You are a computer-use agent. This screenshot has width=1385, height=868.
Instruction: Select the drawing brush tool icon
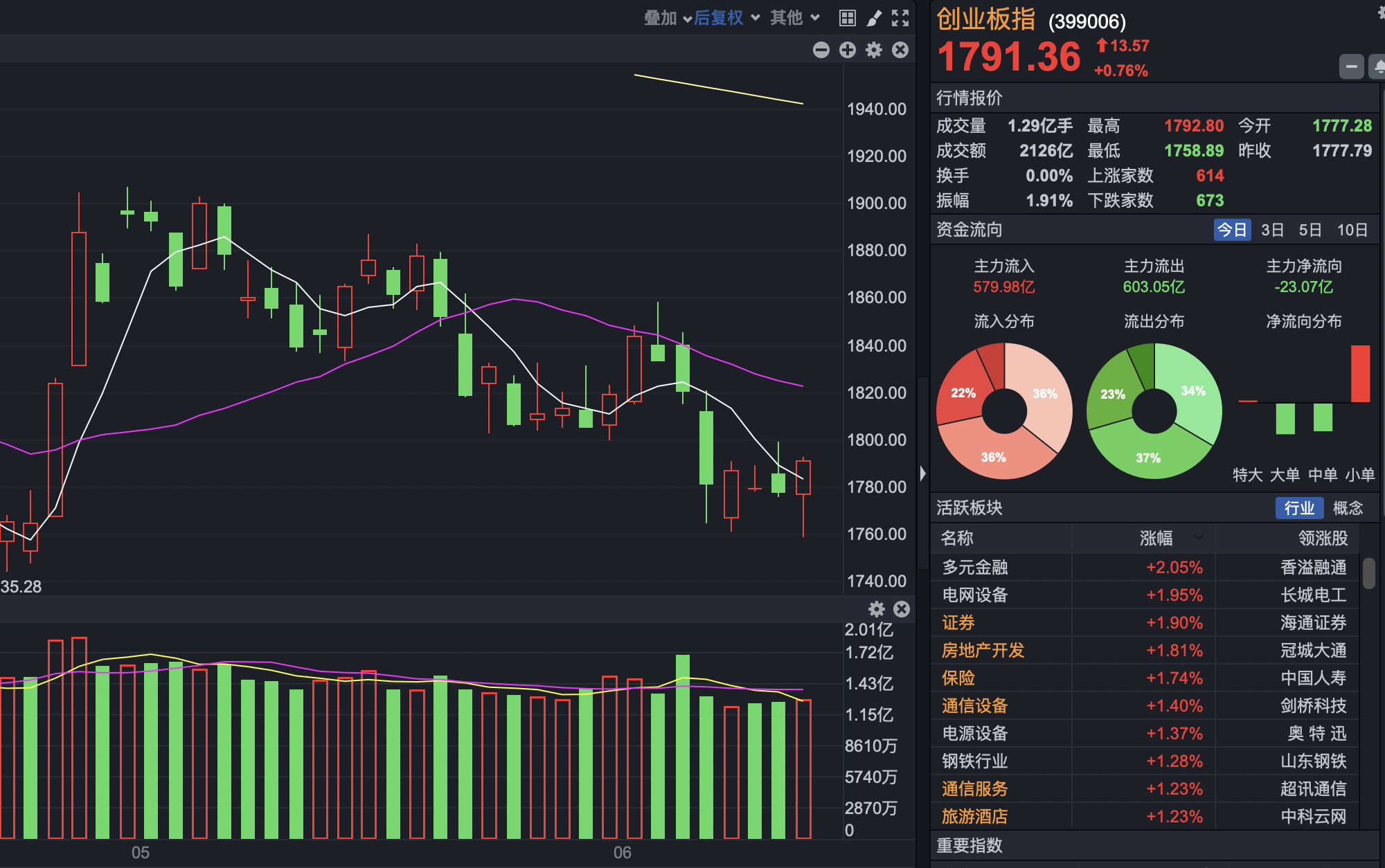point(874,18)
